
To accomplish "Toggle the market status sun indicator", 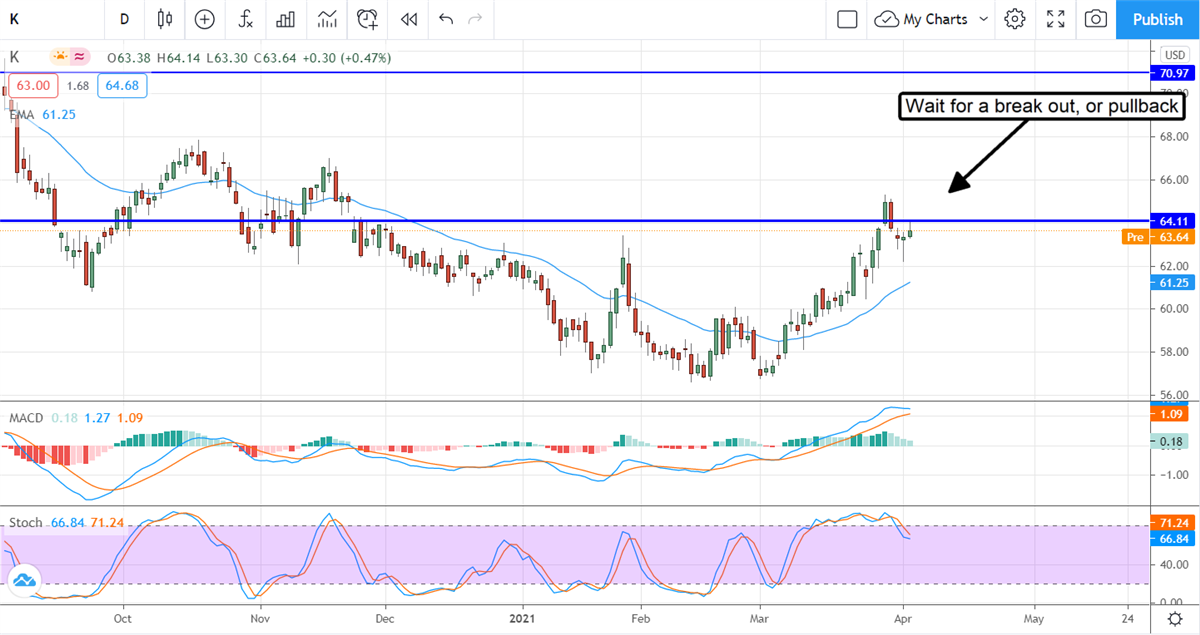I will tap(61, 57).
